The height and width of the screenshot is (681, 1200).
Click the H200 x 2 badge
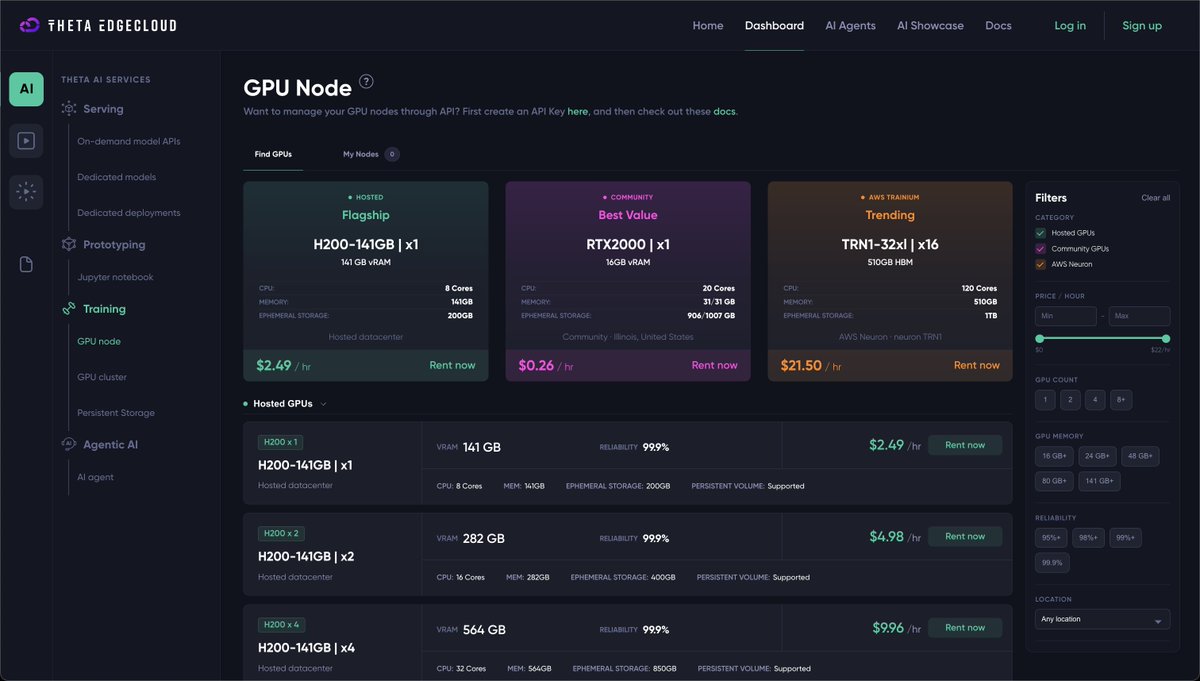280,533
